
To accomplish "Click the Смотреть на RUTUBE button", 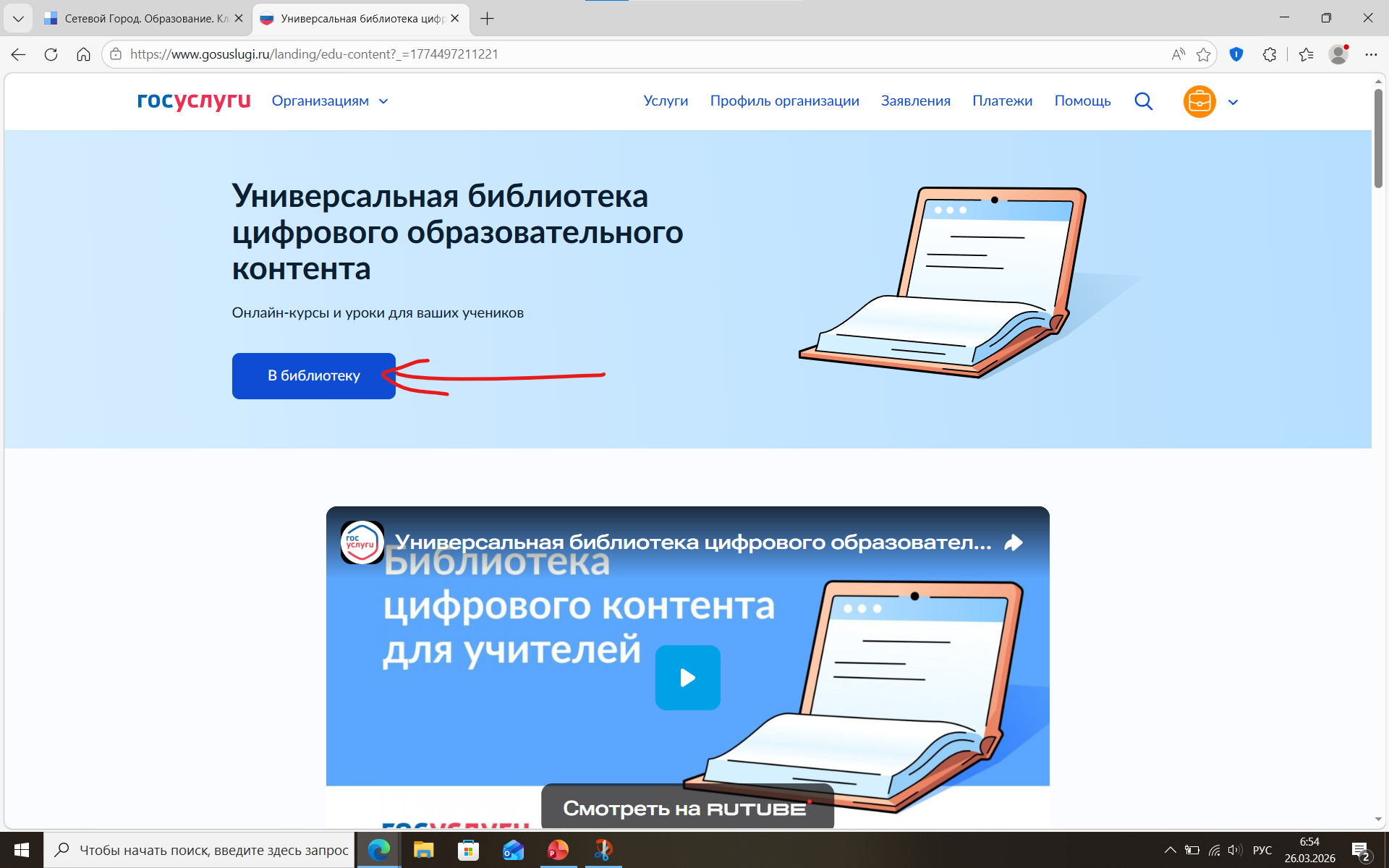I will click(687, 808).
